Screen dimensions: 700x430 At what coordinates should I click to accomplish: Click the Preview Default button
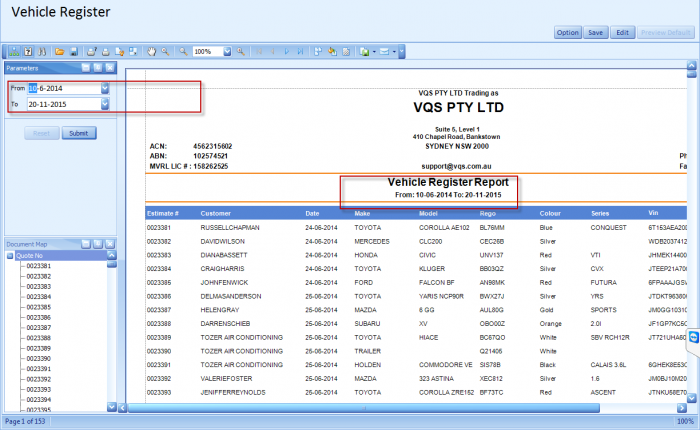[666, 33]
